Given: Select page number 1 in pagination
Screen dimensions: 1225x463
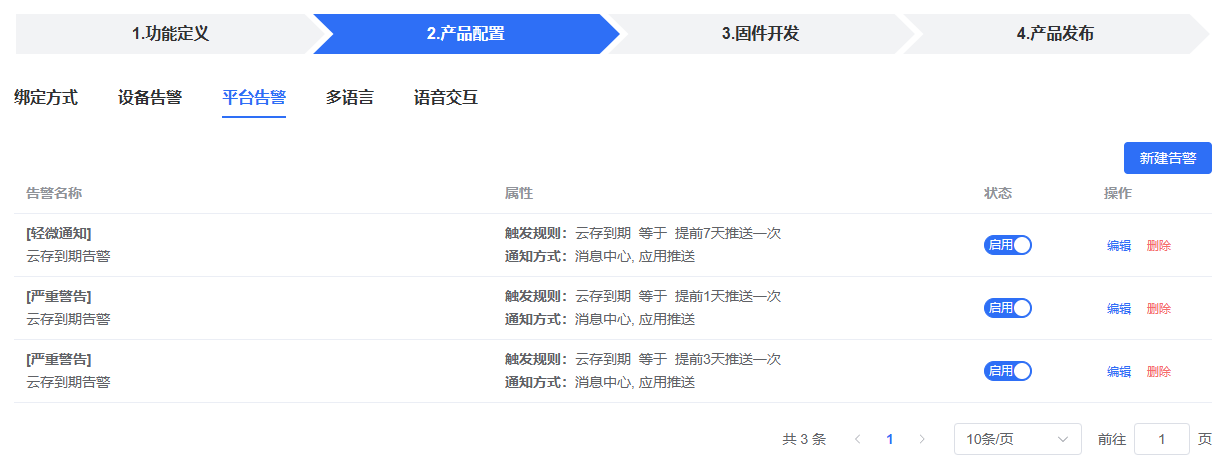Looking at the screenshot, I should 889,439.
